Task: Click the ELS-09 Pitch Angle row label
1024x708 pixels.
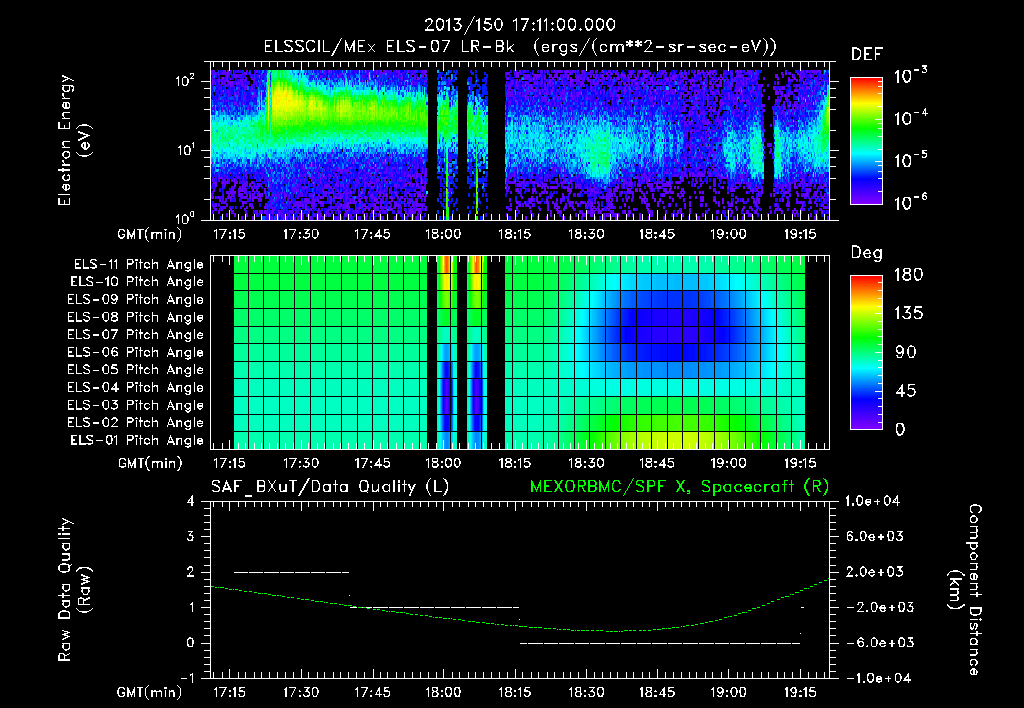Action: click(135, 300)
